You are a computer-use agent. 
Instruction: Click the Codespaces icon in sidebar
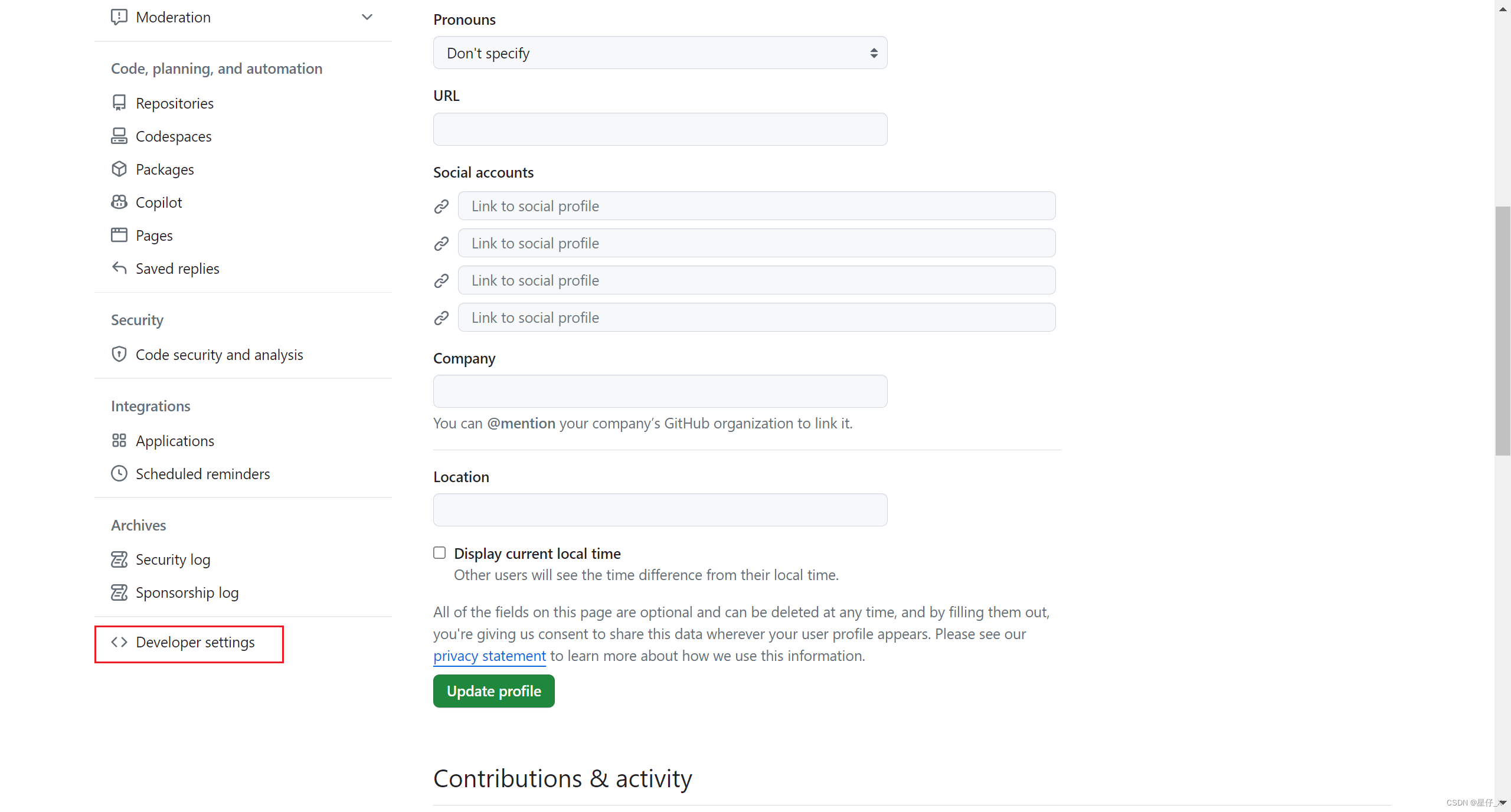point(119,136)
